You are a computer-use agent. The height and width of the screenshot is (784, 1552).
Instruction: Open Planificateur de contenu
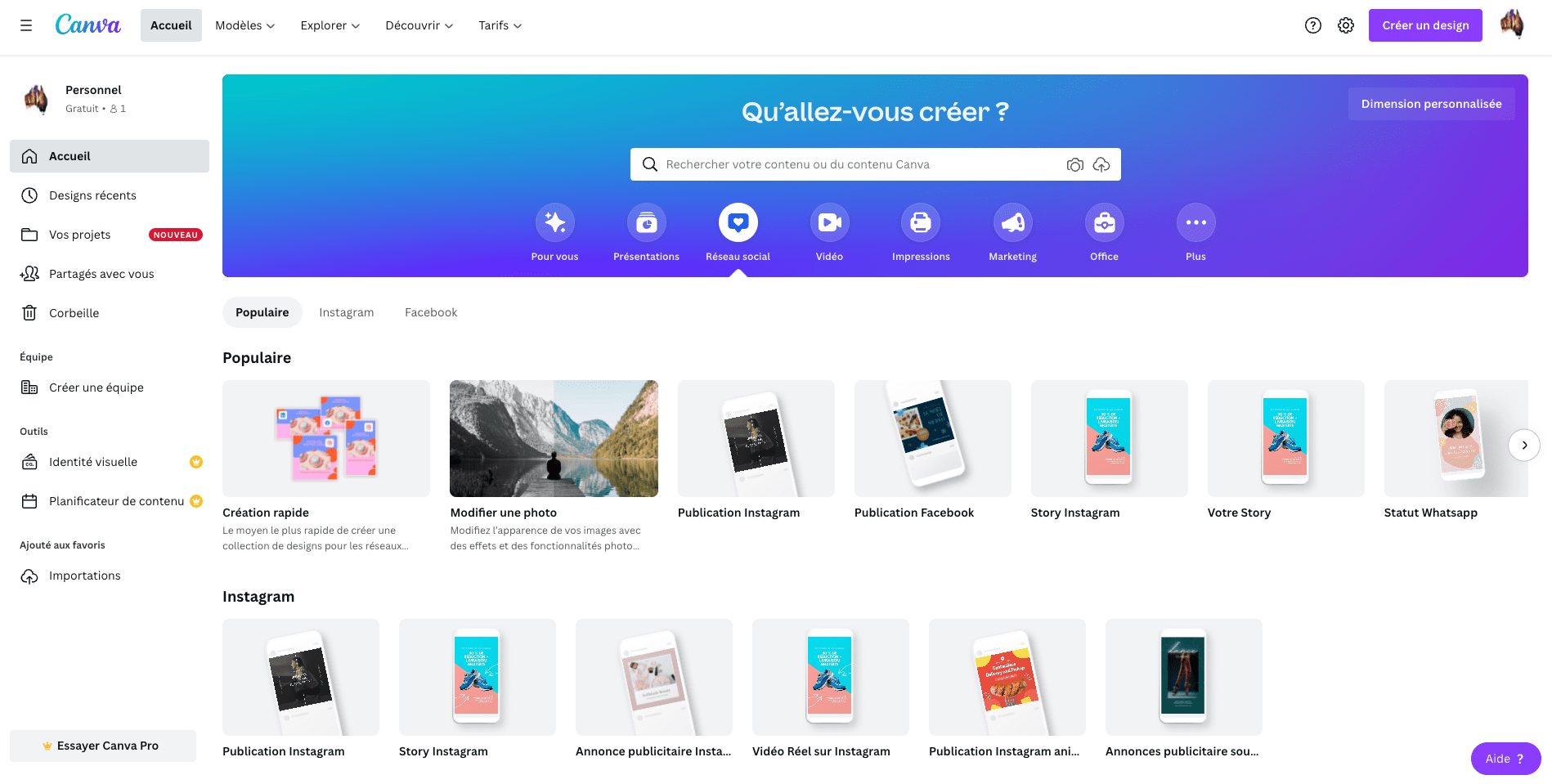(x=110, y=501)
